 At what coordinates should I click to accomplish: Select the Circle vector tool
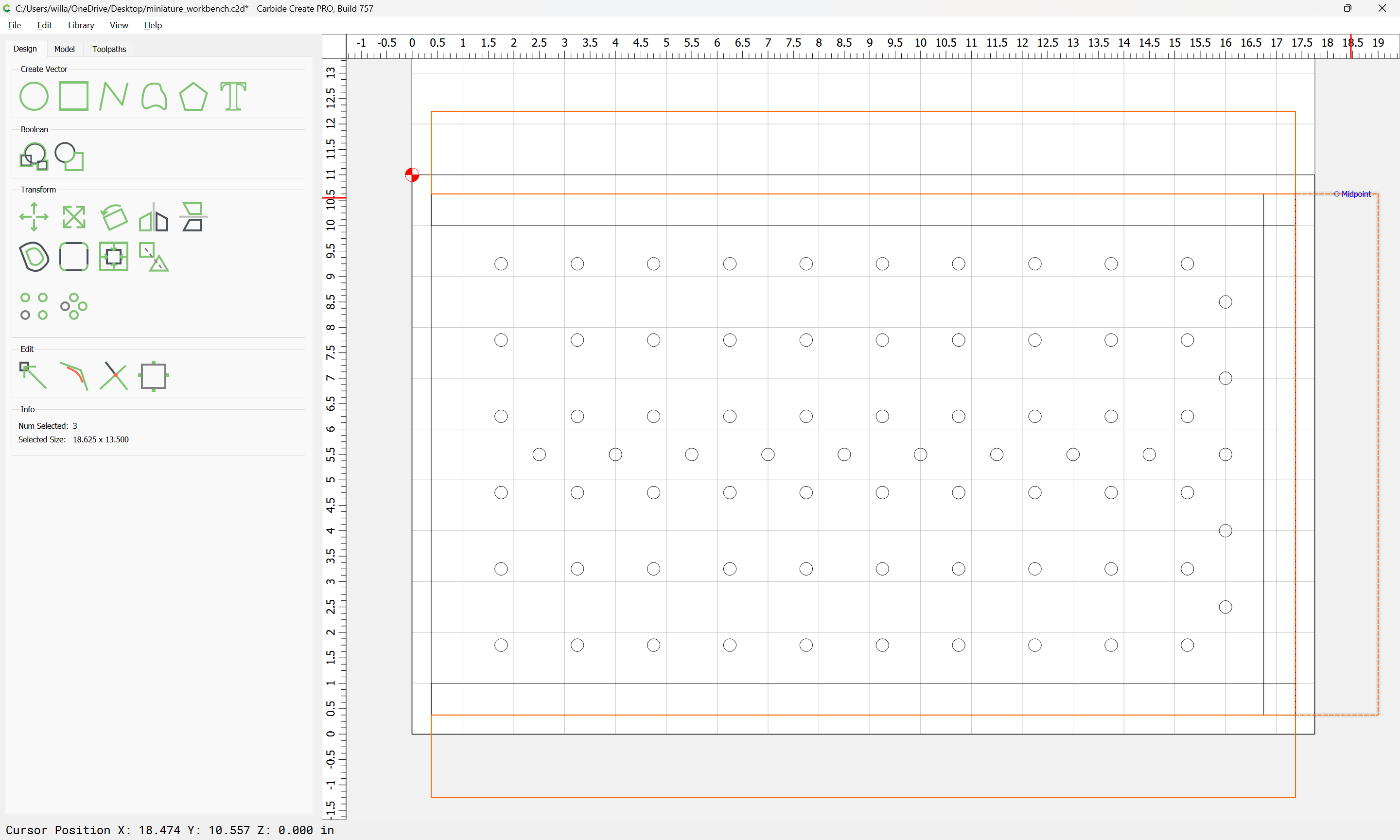34,96
